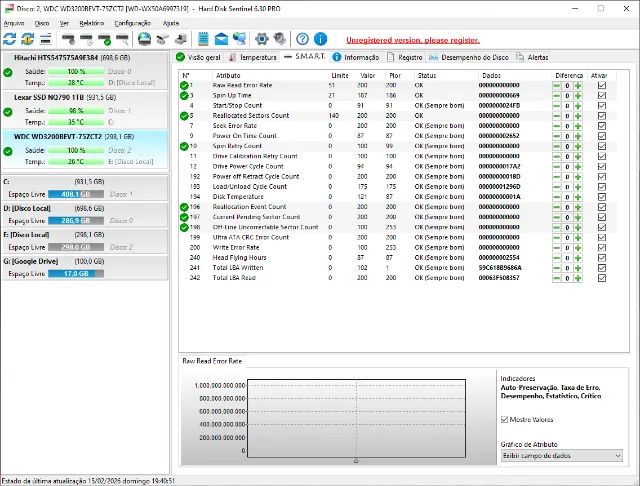Viewport: 640px width, 486px height.
Task: Click the Unregistered version, please register link
Action: [413, 40]
